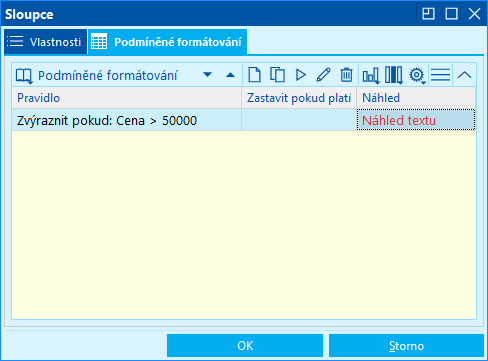Click the hamburger lines menu icon
The image size is (488, 361).
point(440,75)
